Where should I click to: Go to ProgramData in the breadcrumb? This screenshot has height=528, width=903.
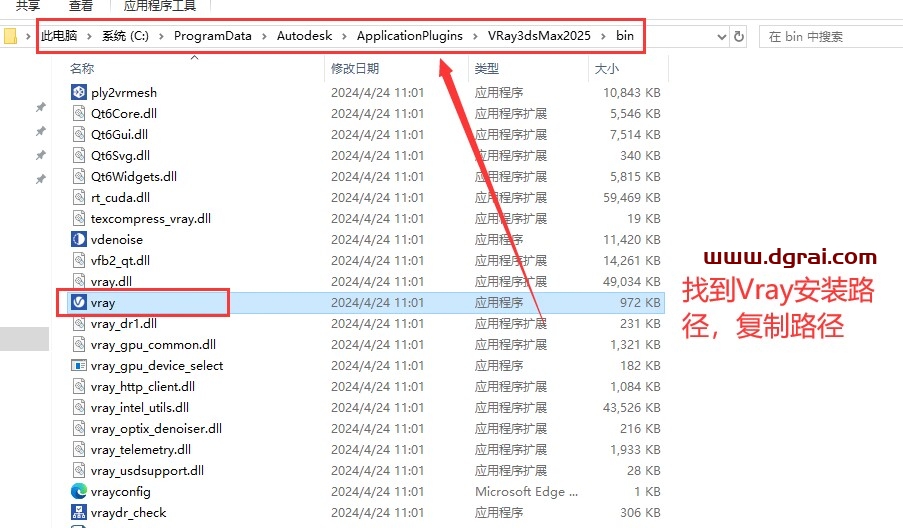point(213,36)
